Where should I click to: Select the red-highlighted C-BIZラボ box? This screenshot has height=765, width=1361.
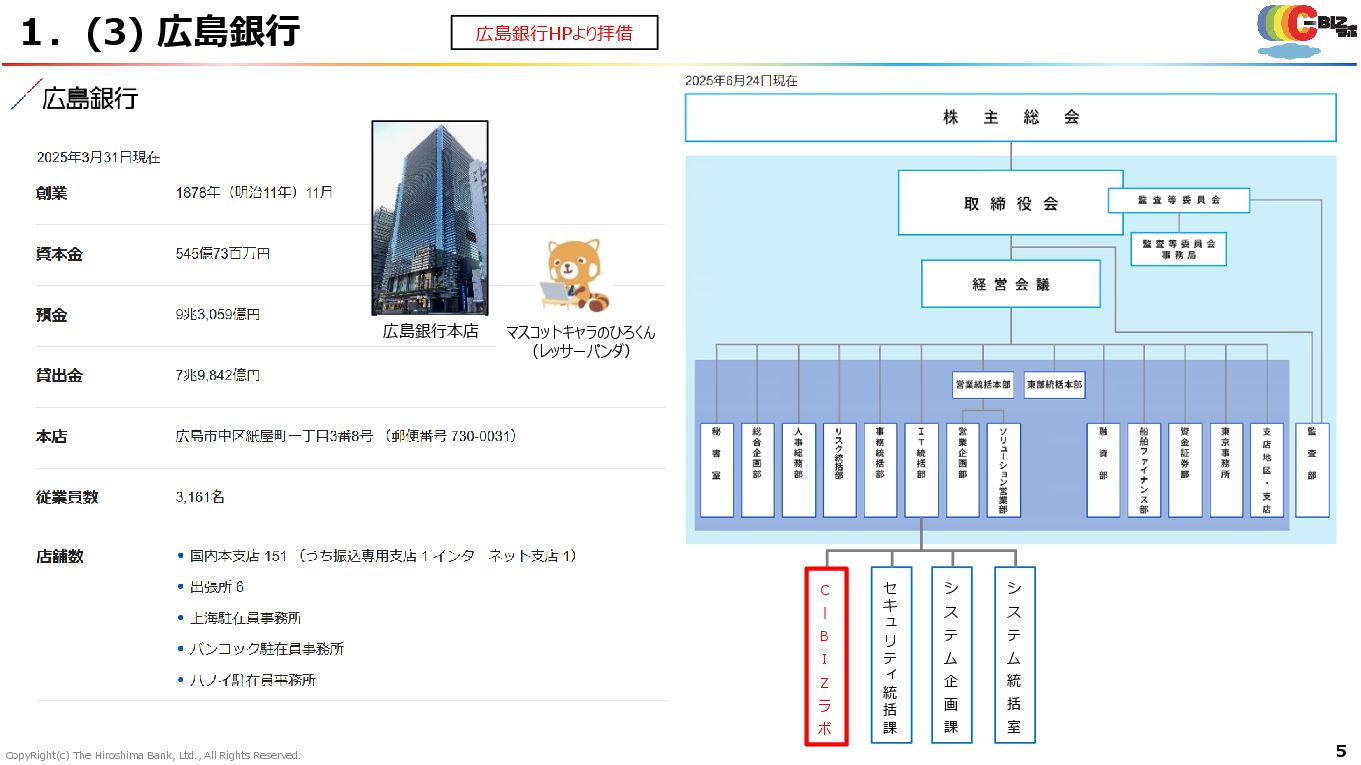826,657
